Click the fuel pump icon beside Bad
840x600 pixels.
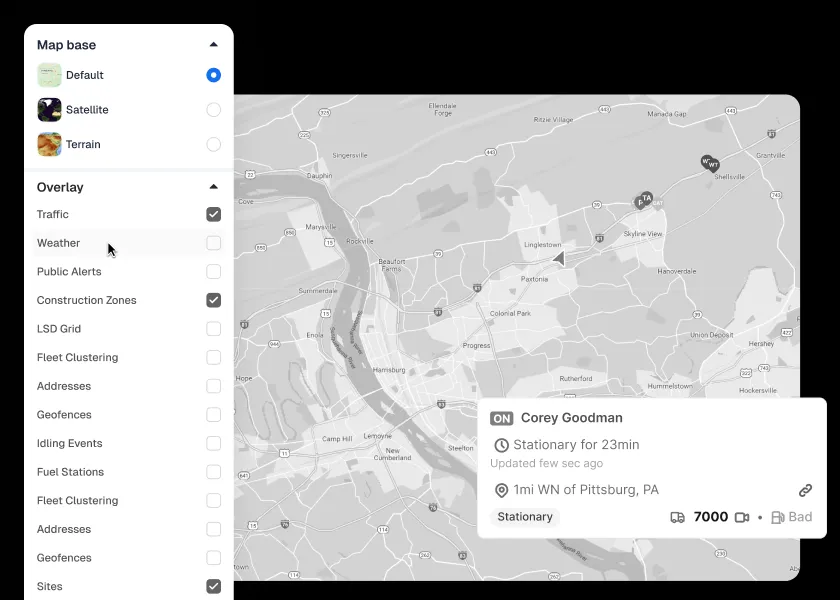tap(778, 518)
